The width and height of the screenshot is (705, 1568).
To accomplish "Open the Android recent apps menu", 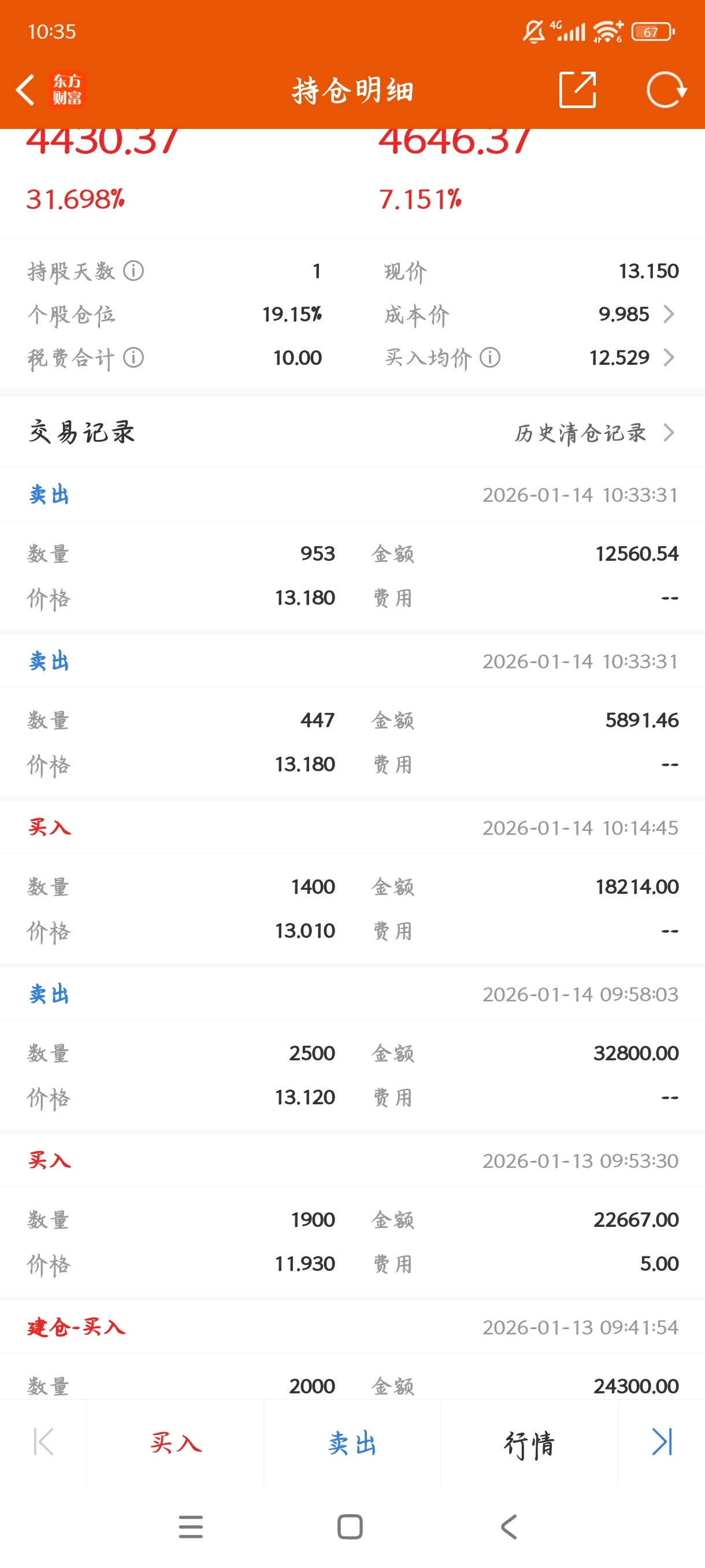I will 191,1526.
